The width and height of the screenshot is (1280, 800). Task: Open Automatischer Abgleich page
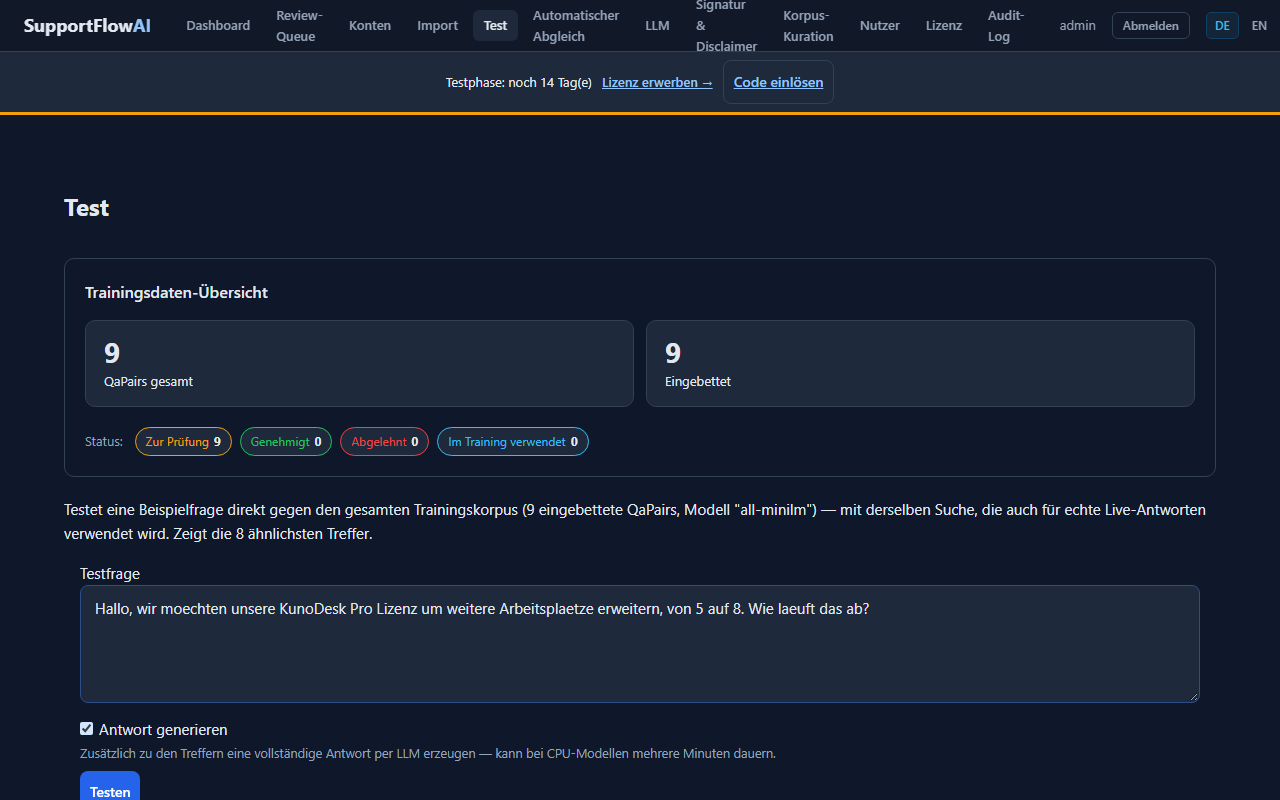pyautogui.click(x=576, y=26)
